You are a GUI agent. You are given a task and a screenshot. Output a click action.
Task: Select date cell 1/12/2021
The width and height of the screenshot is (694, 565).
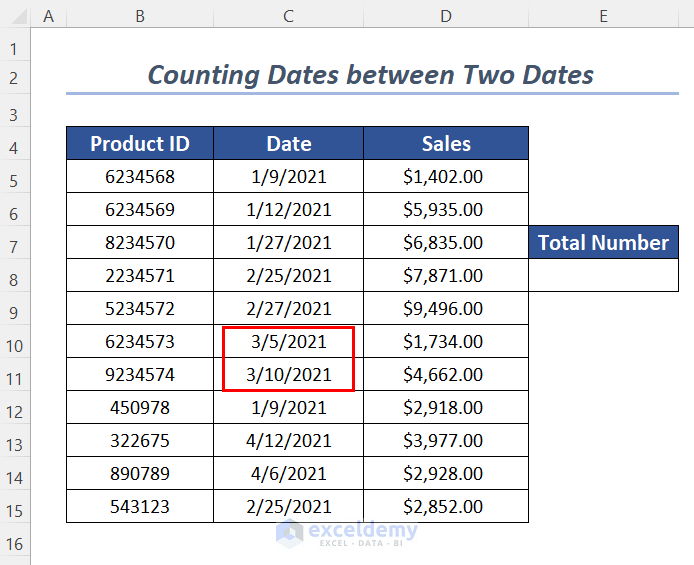pyautogui.click(x=288, y=209)
